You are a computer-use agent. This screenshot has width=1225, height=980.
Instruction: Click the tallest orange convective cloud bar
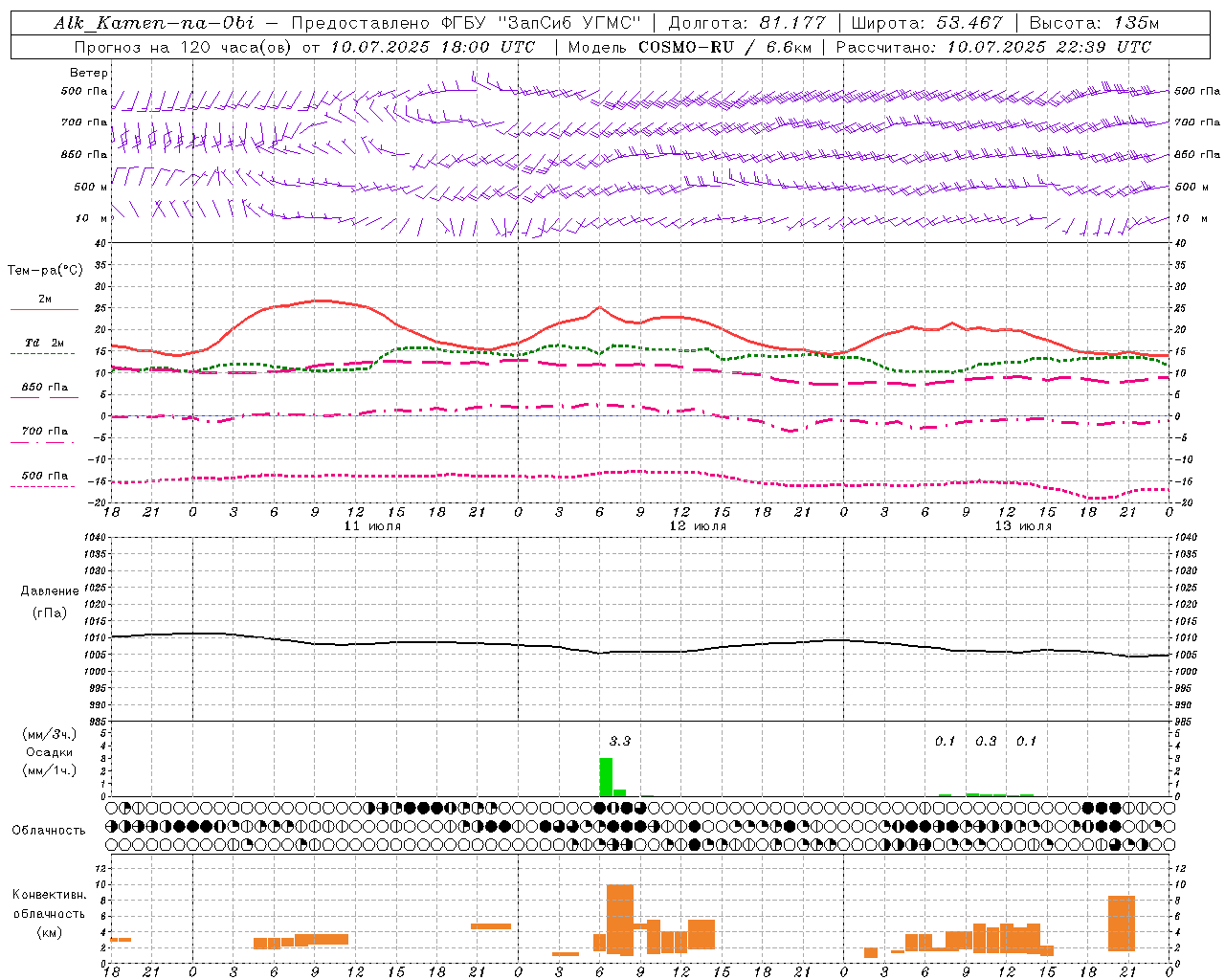click(x=620, y=920)
